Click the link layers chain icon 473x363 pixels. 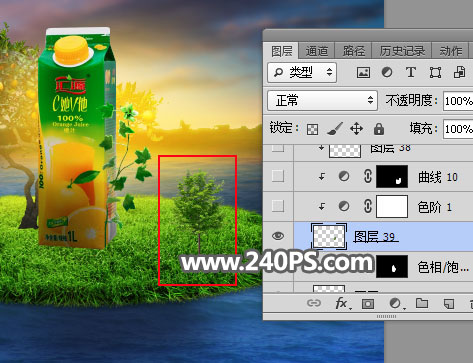click(314, 303)
